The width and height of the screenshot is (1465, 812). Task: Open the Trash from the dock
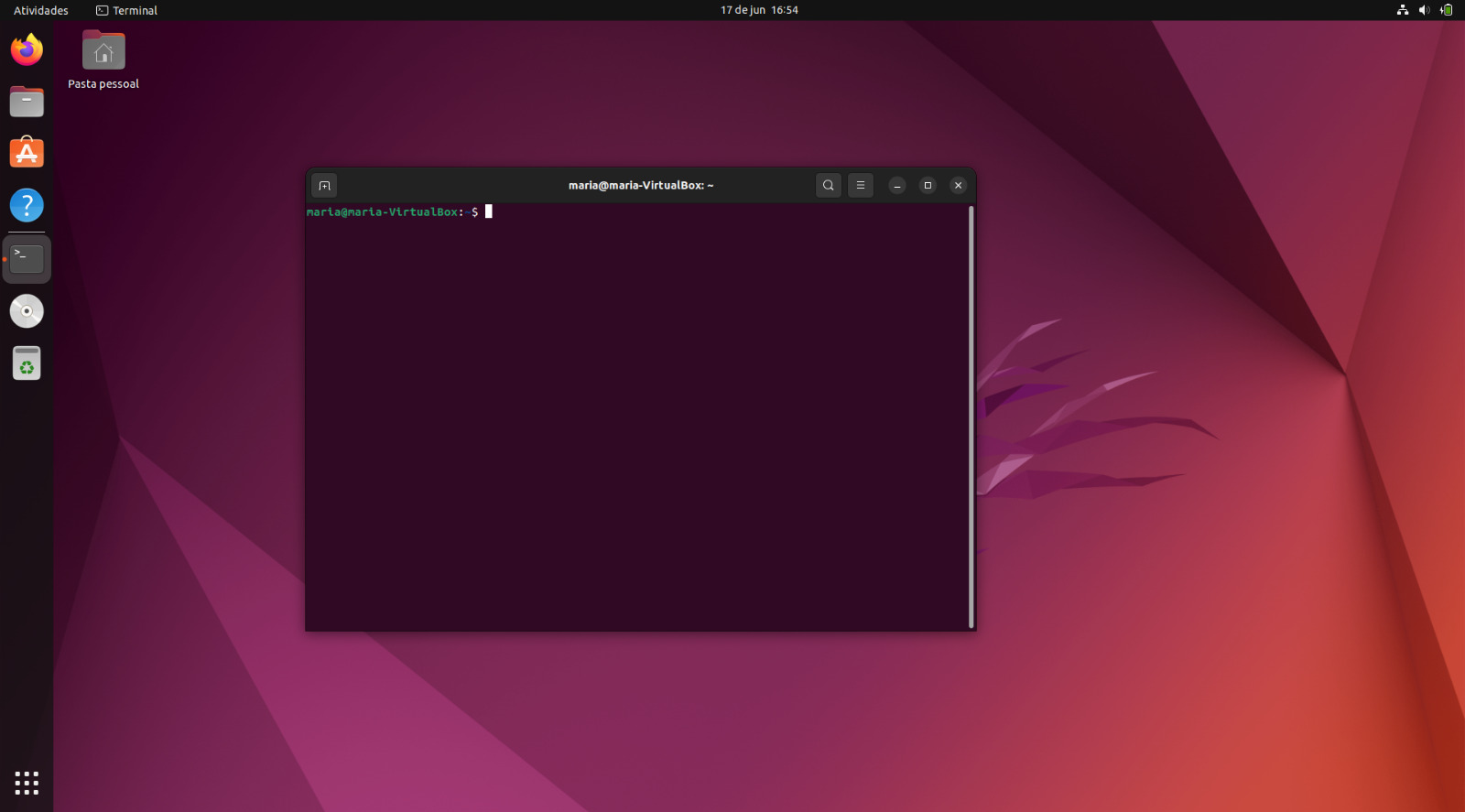click(x=27, y=363)
